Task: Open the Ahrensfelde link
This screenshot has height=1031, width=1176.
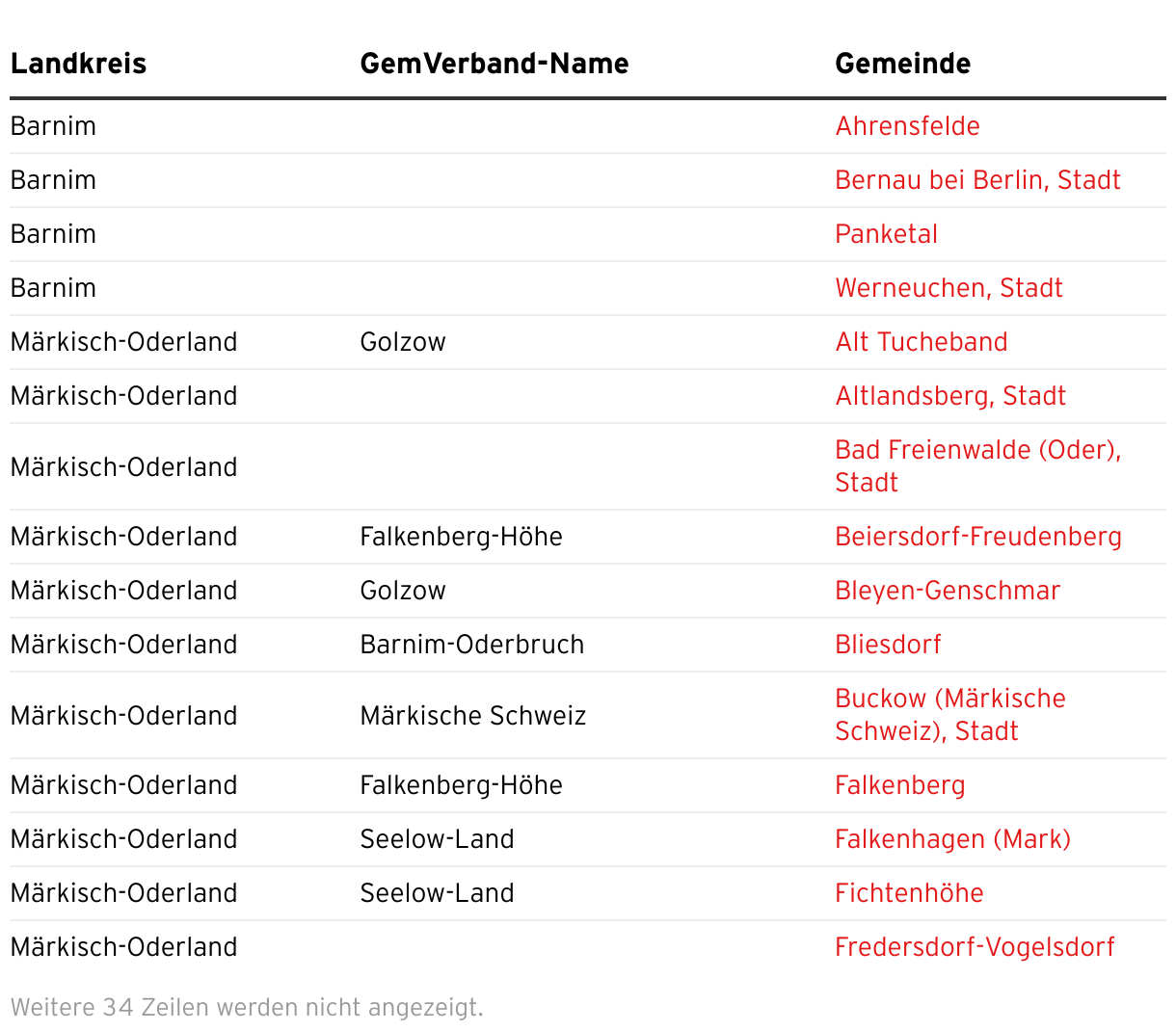Action: point(907,126)
